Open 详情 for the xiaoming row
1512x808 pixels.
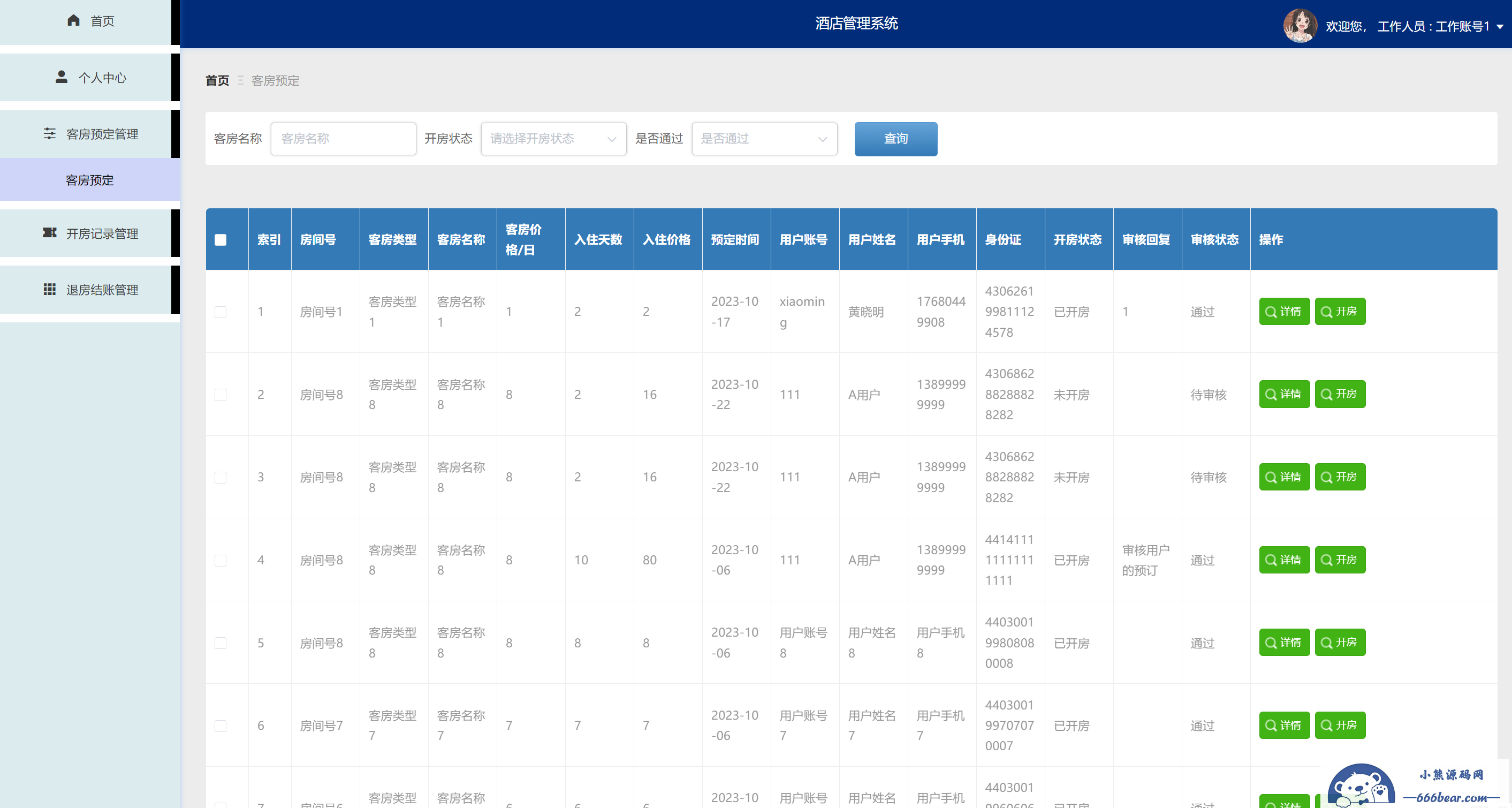pos(1284,311)
